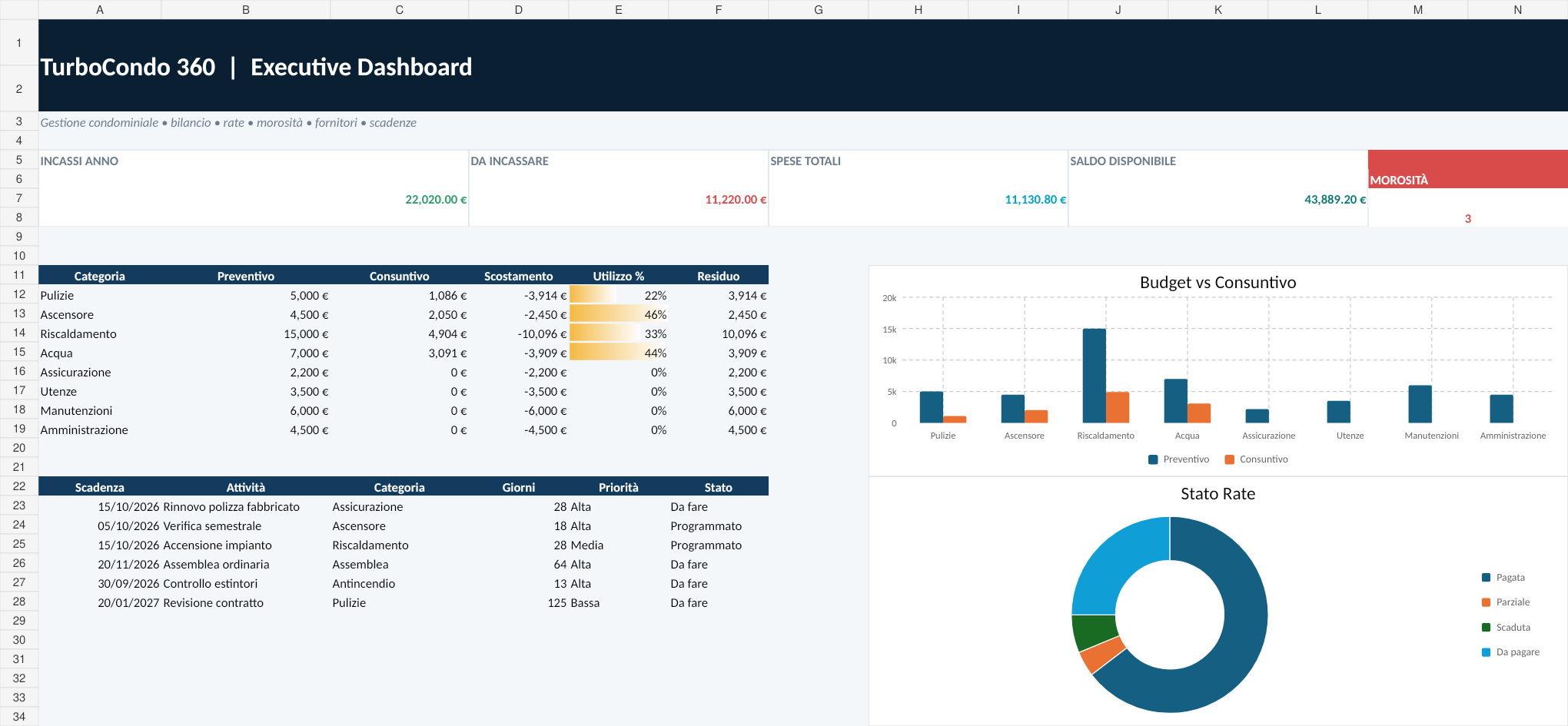Select the Programmato status for Ascensore
Viewport: 1568px width, 726px height.
tap(706, 525)
